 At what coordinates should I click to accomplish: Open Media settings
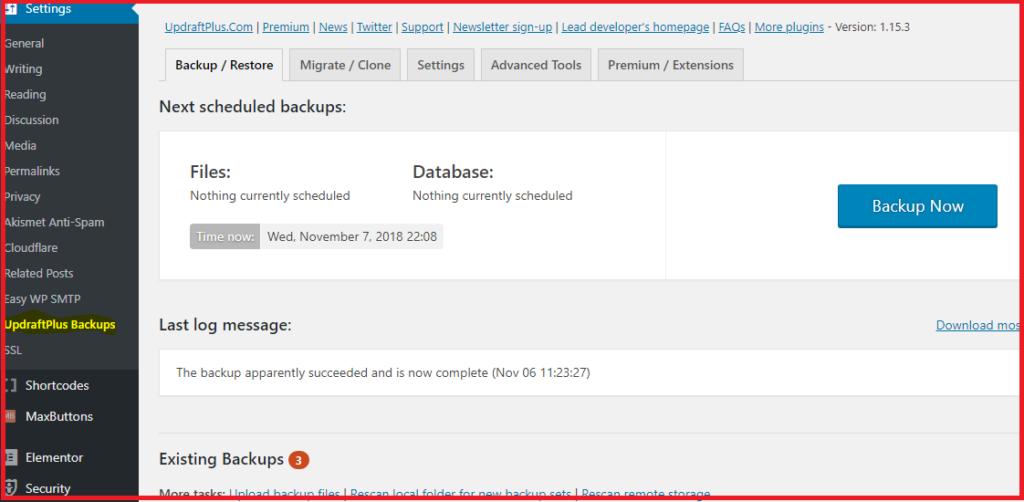pyautogui.click(x=20, y=146)
